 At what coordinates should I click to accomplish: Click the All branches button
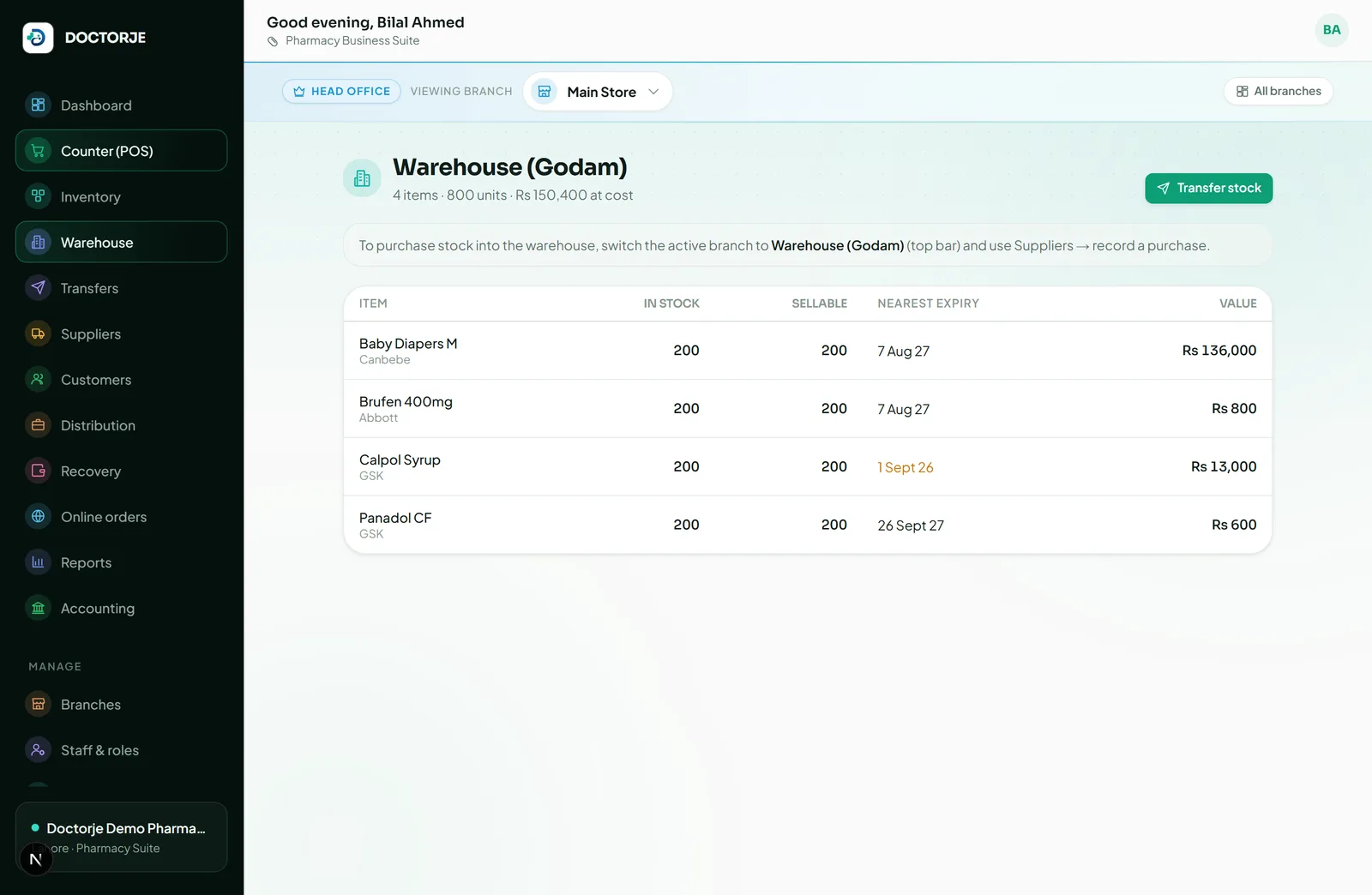[x=1279, y=92]
